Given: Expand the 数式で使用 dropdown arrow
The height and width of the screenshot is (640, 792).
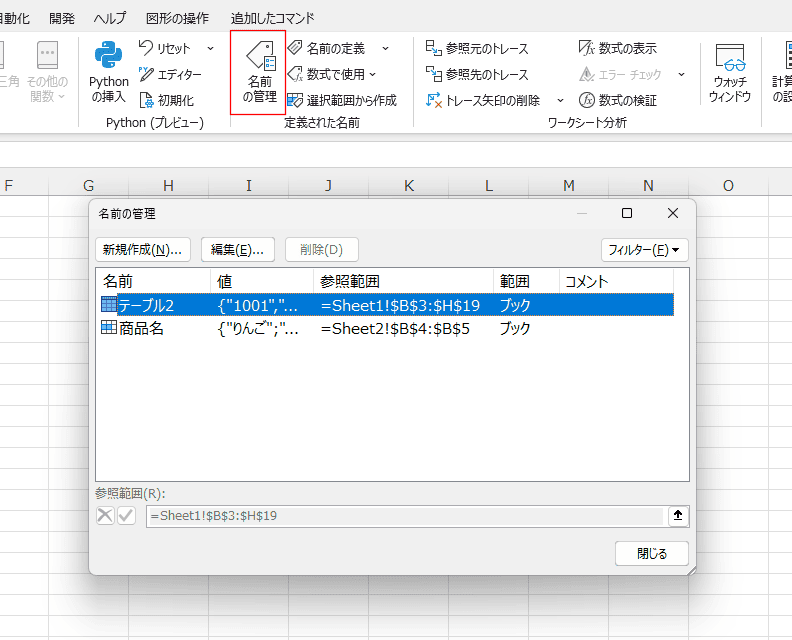Looking at the screenshot, I should click(x=373, y=74).
